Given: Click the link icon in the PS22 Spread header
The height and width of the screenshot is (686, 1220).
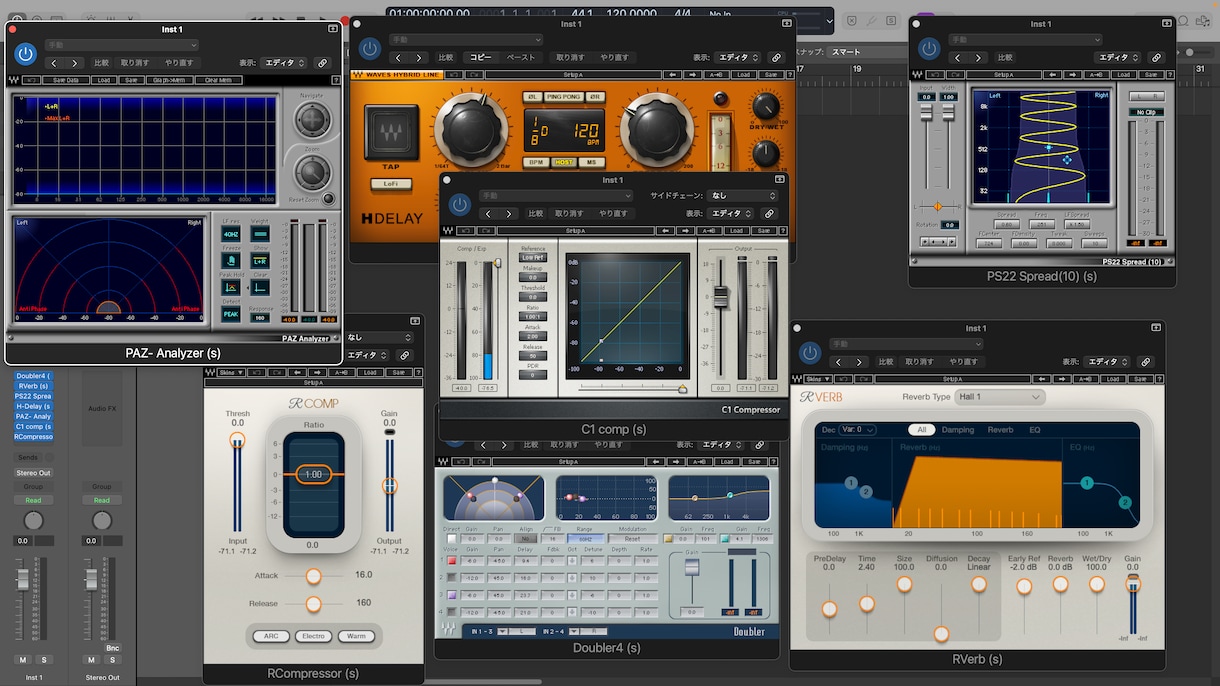Looking at the screenshot, I should point(1156,58).
